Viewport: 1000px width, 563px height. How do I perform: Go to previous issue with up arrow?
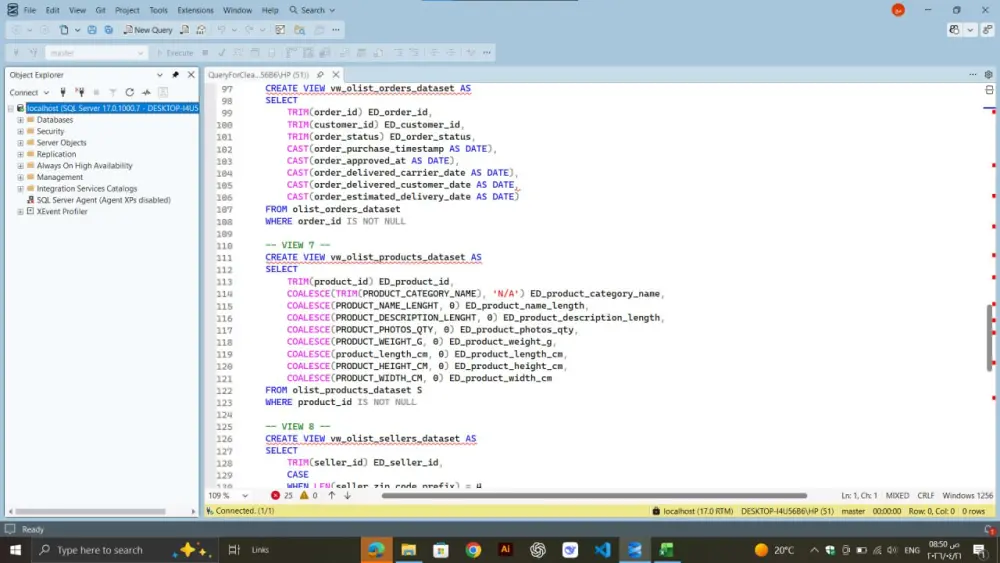click(x=332, y=495)
